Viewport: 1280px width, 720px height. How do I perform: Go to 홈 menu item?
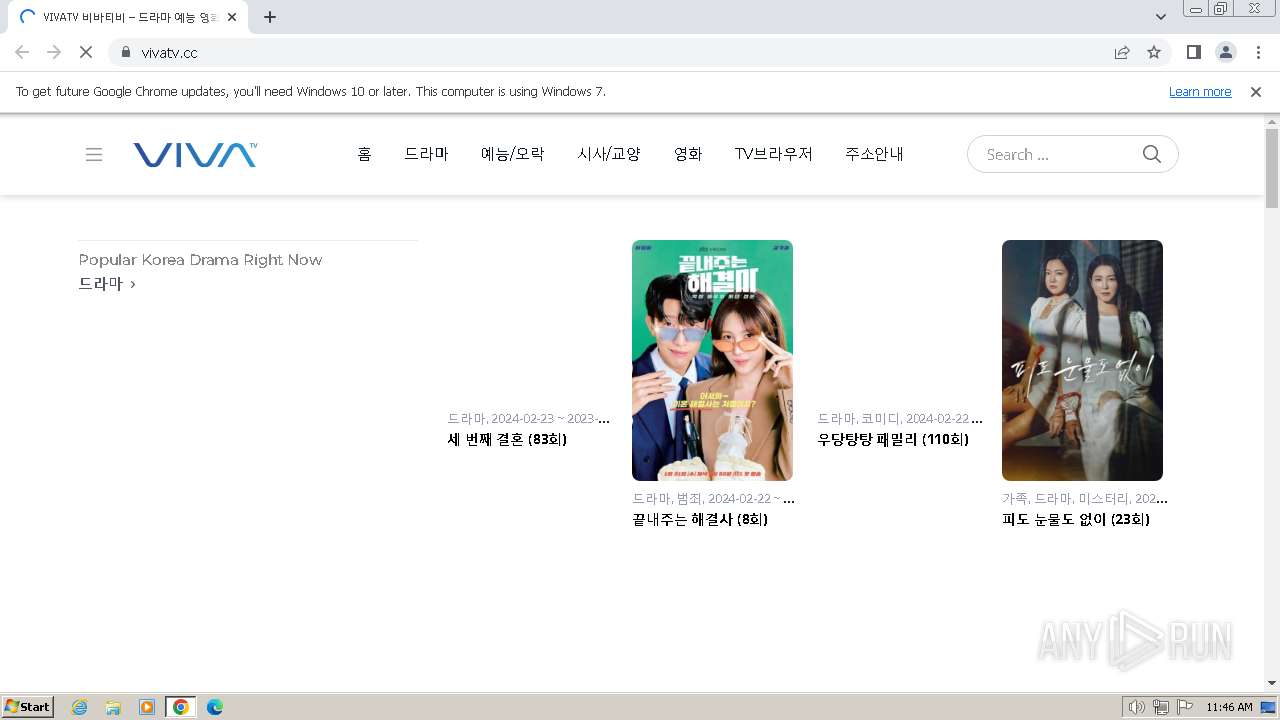click(364, 154)
